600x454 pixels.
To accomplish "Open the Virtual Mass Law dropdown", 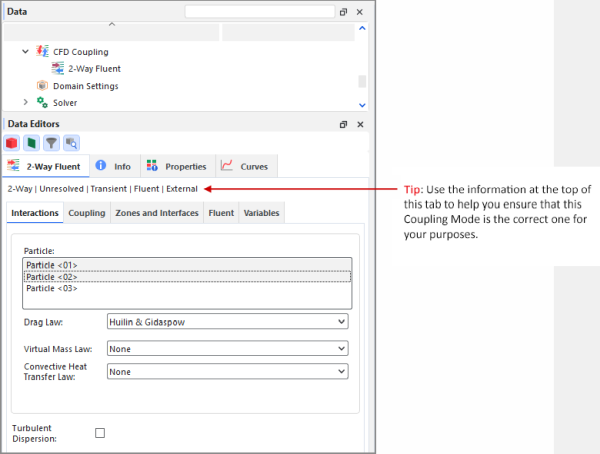I will [228, 348].
